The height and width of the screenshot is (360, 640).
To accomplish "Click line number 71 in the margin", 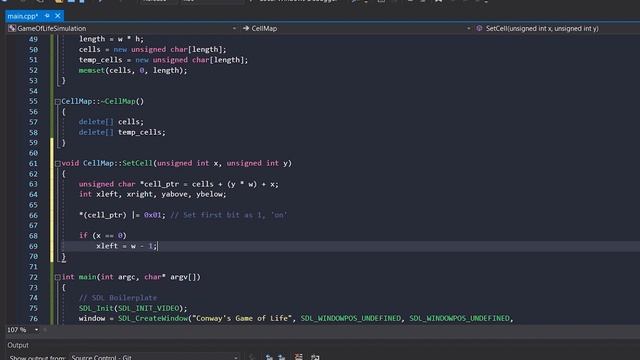I will (x=33, y=267).
